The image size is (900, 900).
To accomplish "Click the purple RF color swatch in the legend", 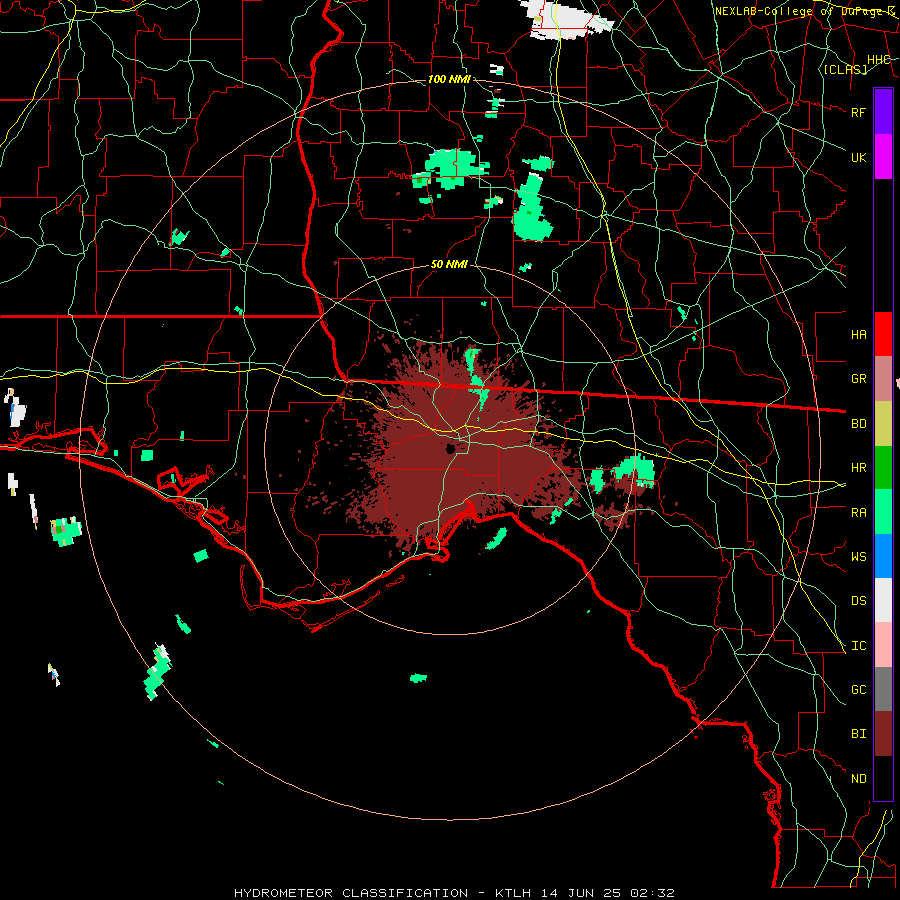I will pyautogui.click(x=883, y=112).
